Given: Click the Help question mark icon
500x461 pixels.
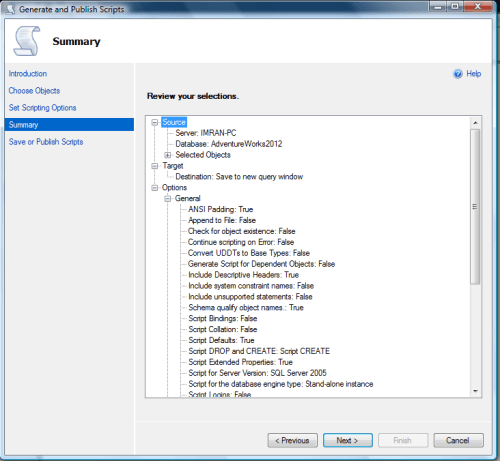Looking at the screenshot, I should coord(458,74).
